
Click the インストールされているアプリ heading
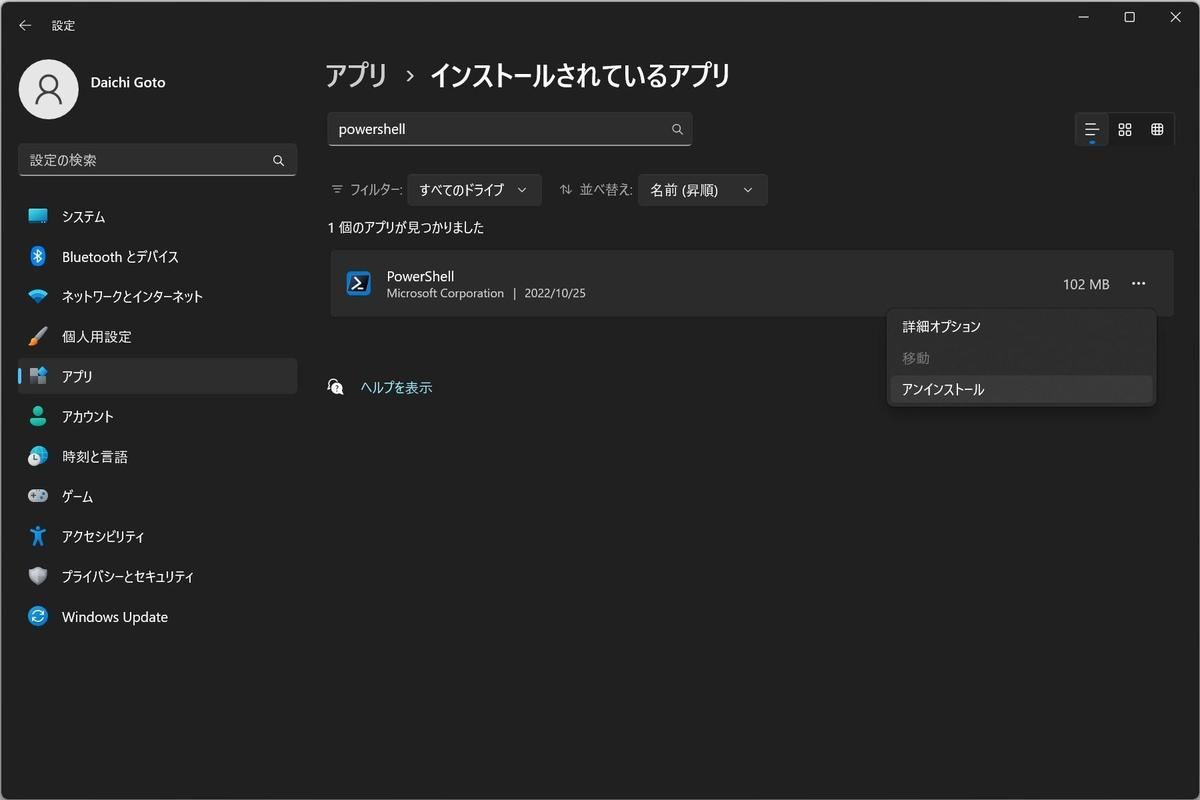click(x=580, y=75)
